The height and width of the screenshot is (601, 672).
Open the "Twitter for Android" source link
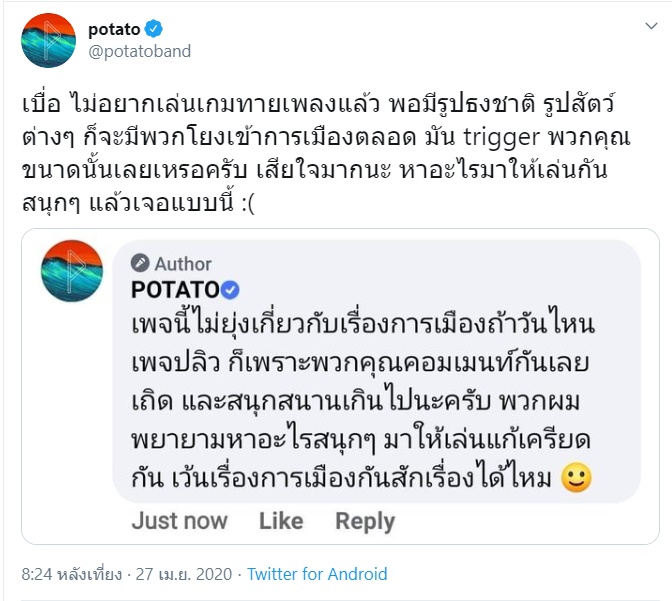pyautogui.click(x=317, y=575)
